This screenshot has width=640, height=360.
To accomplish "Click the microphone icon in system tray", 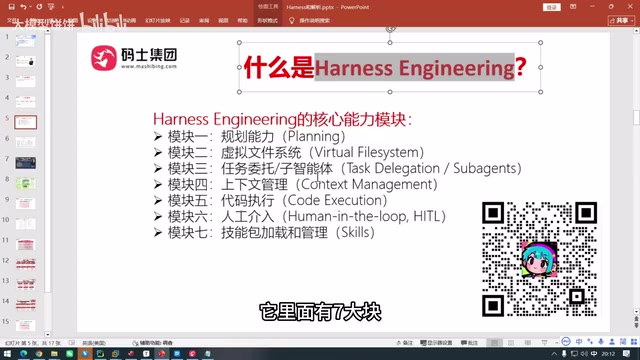I will pos(564,353).
